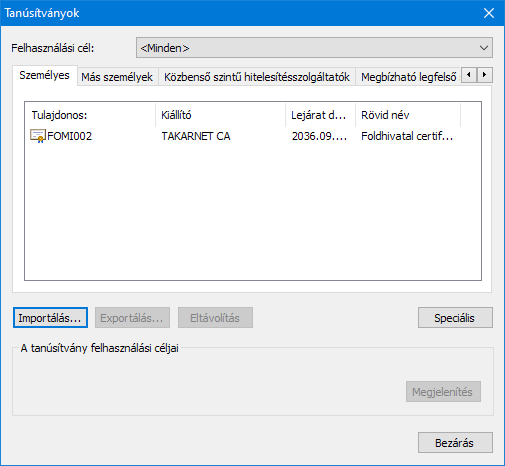
Task: Expand the <Minden> combo box arrow
Action: tap(484, 48)
